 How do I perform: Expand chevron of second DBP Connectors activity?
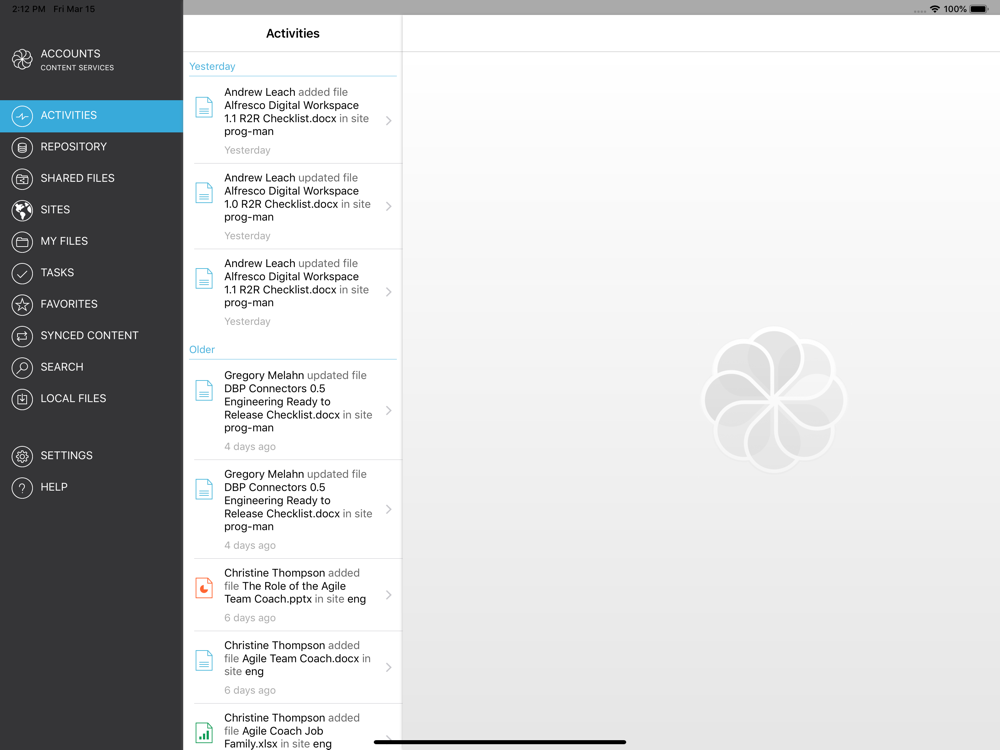click(x=388, y=510)
